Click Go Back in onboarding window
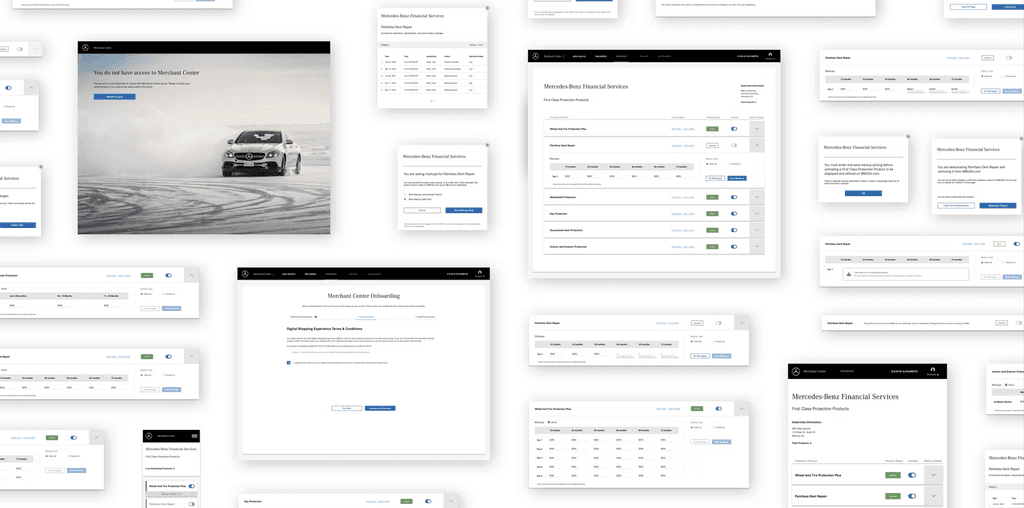Screen dimensions: 1024x508 (347, 408)
